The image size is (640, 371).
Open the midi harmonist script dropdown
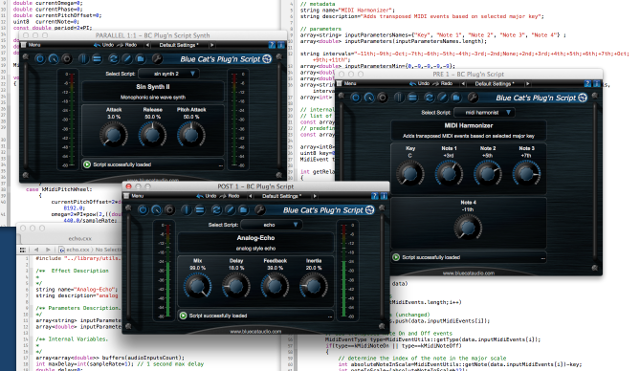pos(484,112)
